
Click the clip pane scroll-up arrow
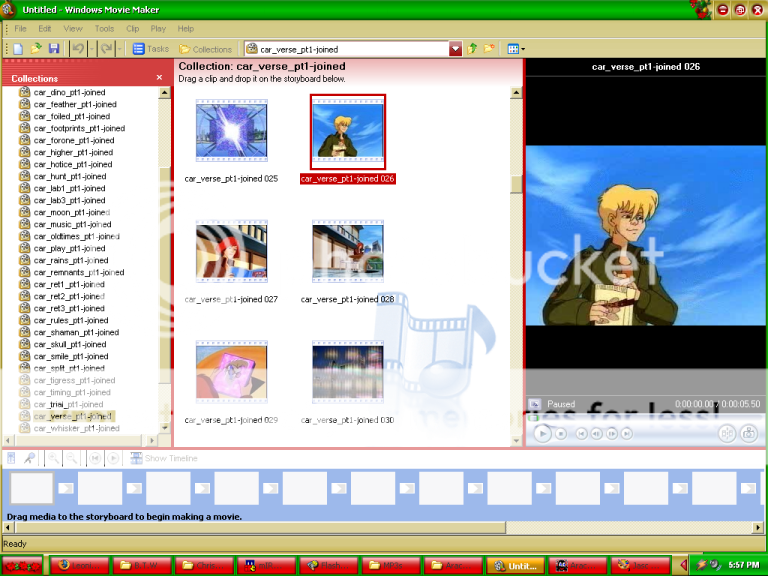pos(516,93)
